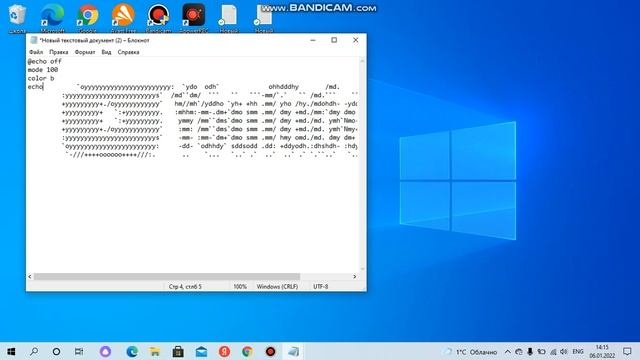This screenshot has width=640, height=360.
Task: Click the 100% zoom status entry
Action: point(240,287)
